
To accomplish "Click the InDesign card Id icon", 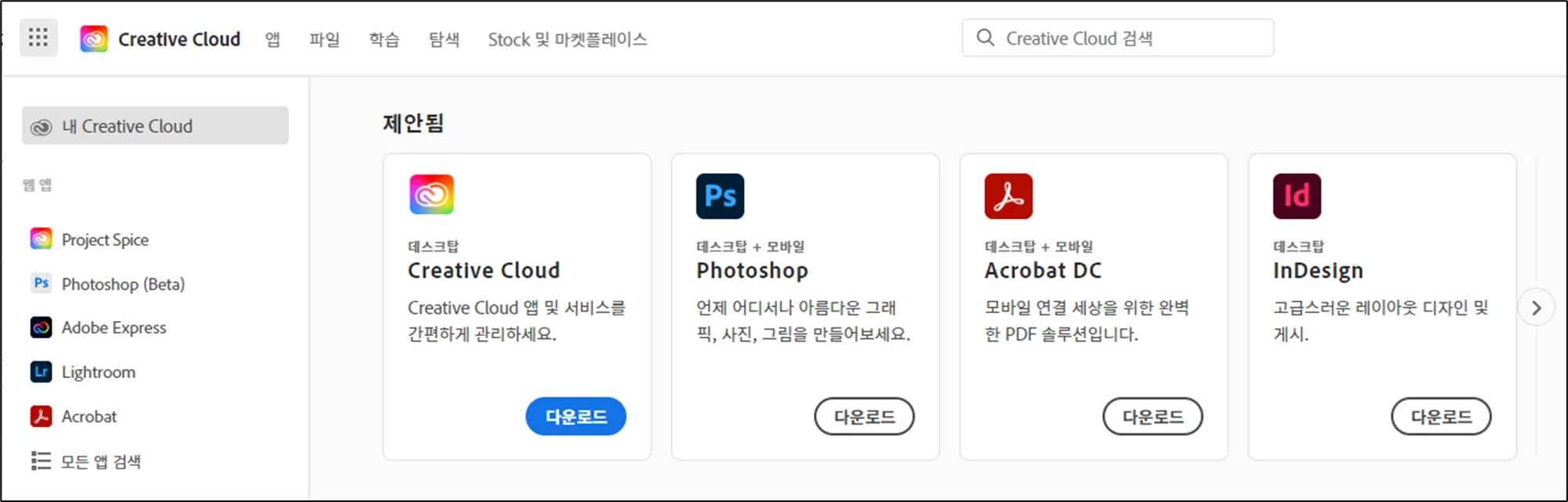I will coord(1296,196).
